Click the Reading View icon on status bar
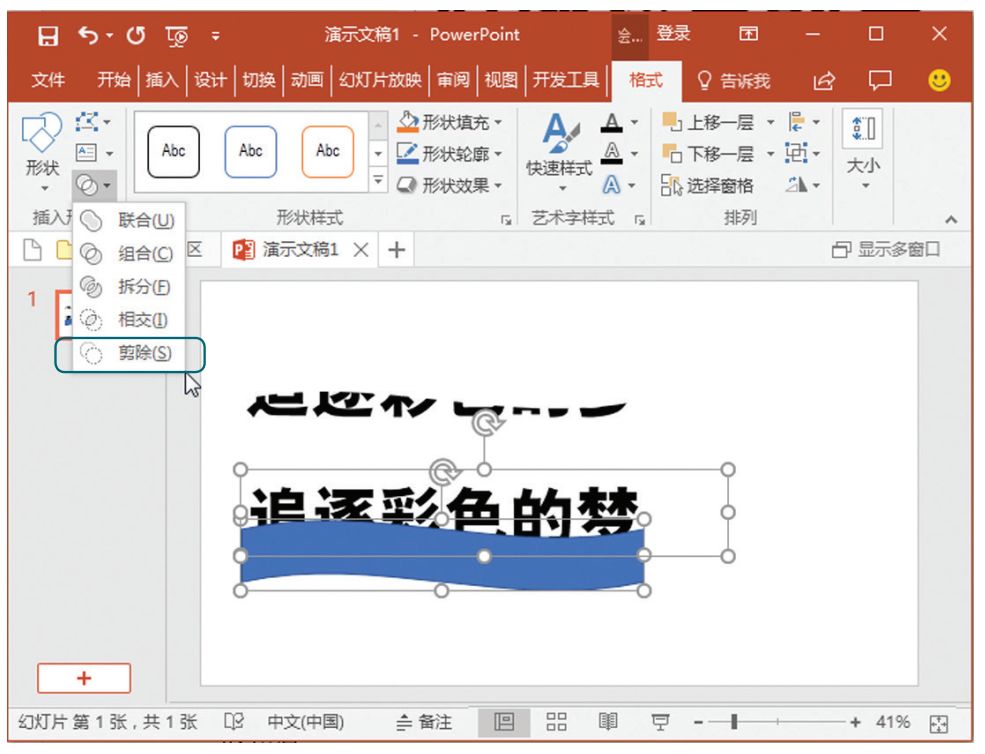Screen dimensions: 985x754 coord(608,720)
